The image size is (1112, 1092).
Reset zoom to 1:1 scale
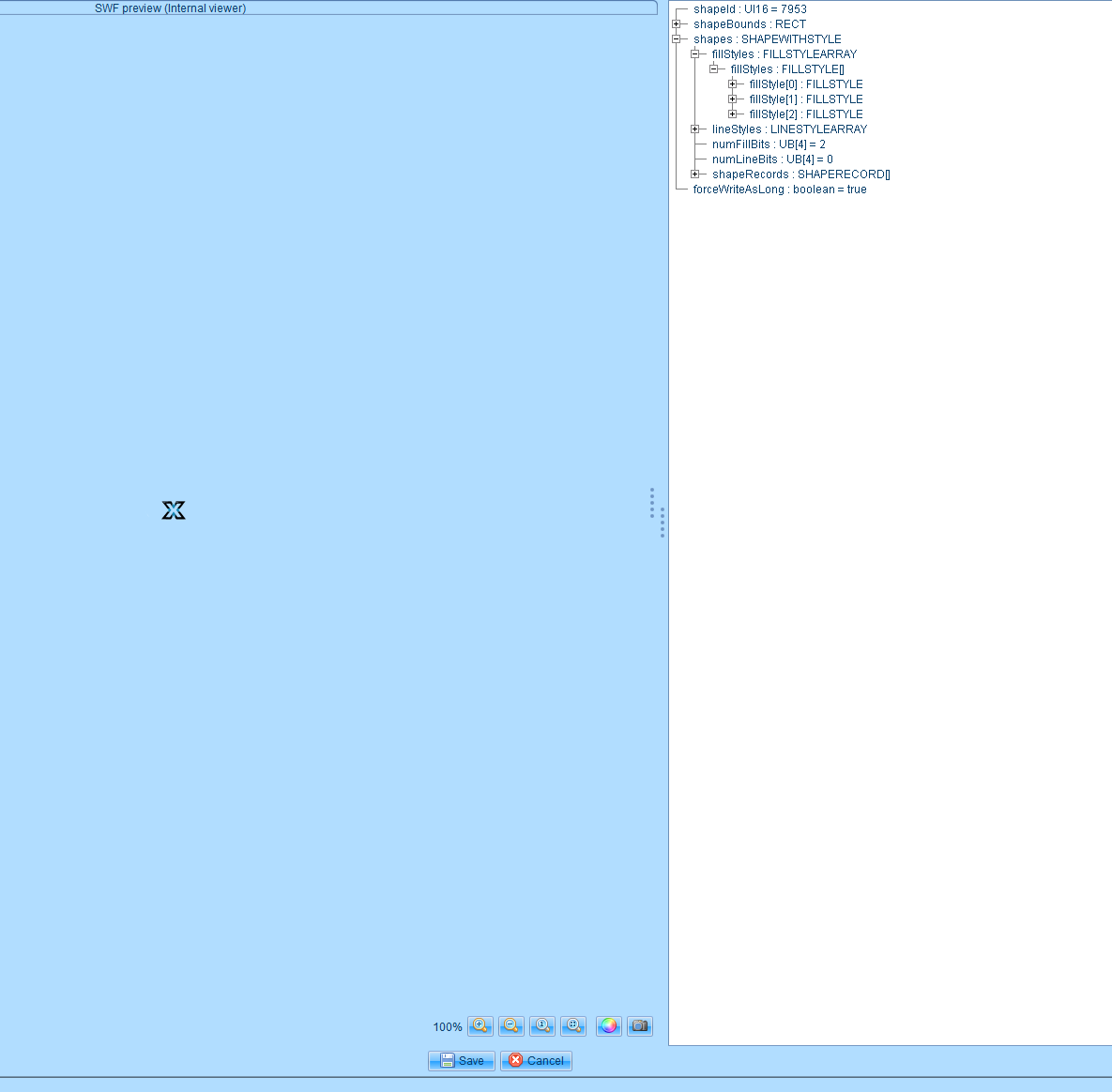tap(542, 1025)
